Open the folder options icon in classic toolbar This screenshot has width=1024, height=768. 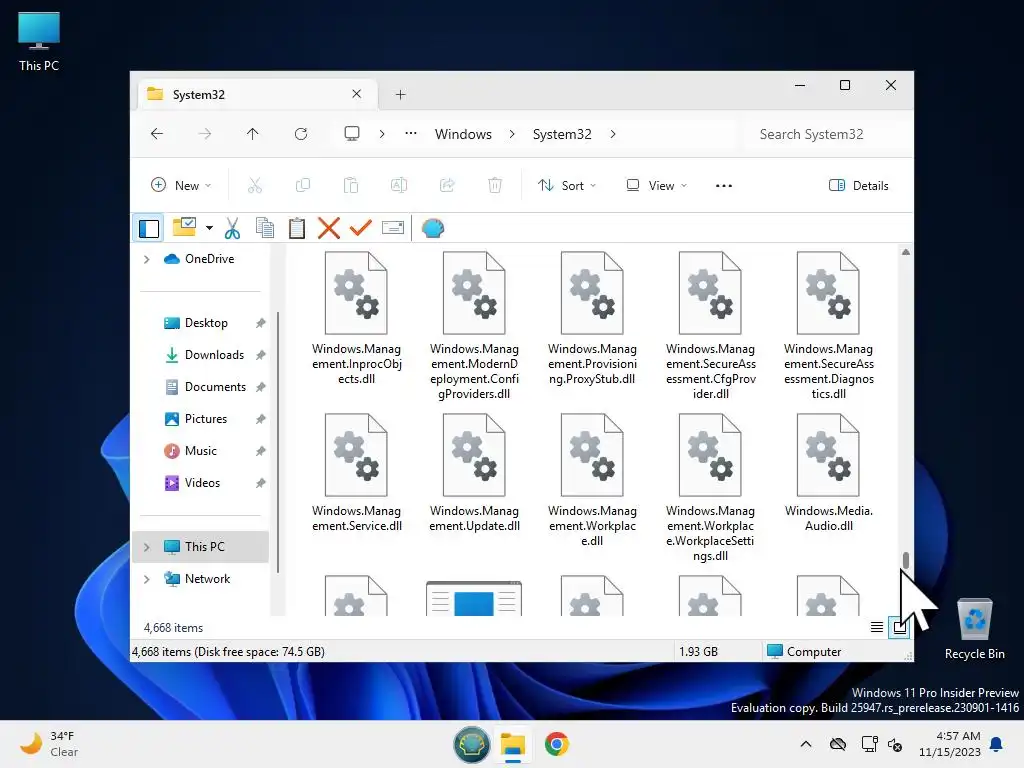point(184,227)
